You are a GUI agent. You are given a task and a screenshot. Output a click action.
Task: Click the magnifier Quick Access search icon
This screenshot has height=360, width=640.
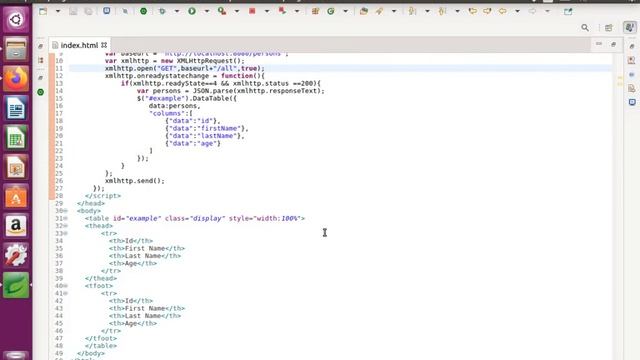click(x=585, y=27)
